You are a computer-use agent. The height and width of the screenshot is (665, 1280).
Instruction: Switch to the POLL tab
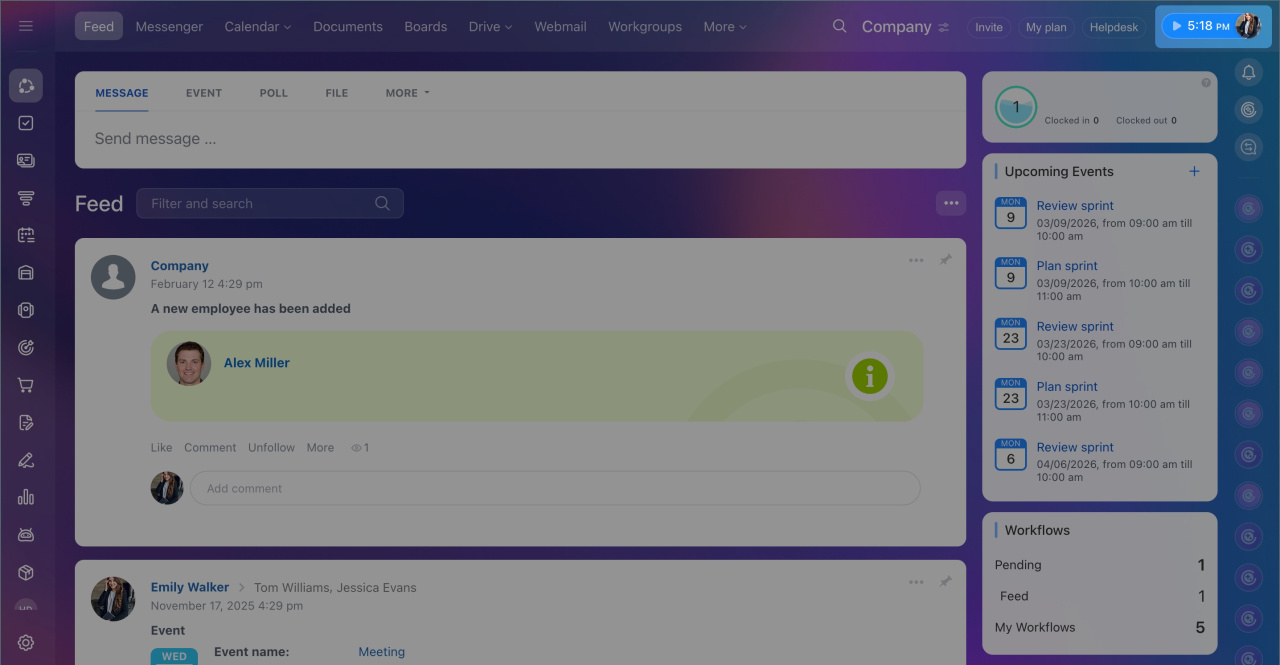pyautogui.click(x=273, y=93)
